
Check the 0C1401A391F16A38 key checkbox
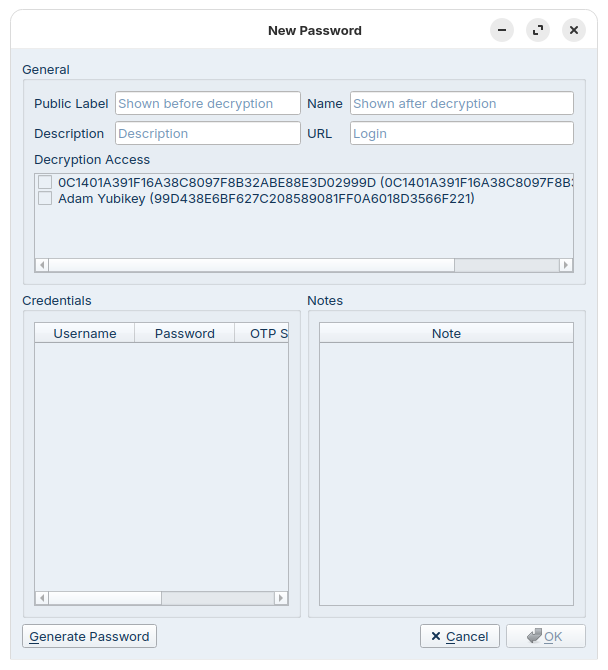pos(45,182)
